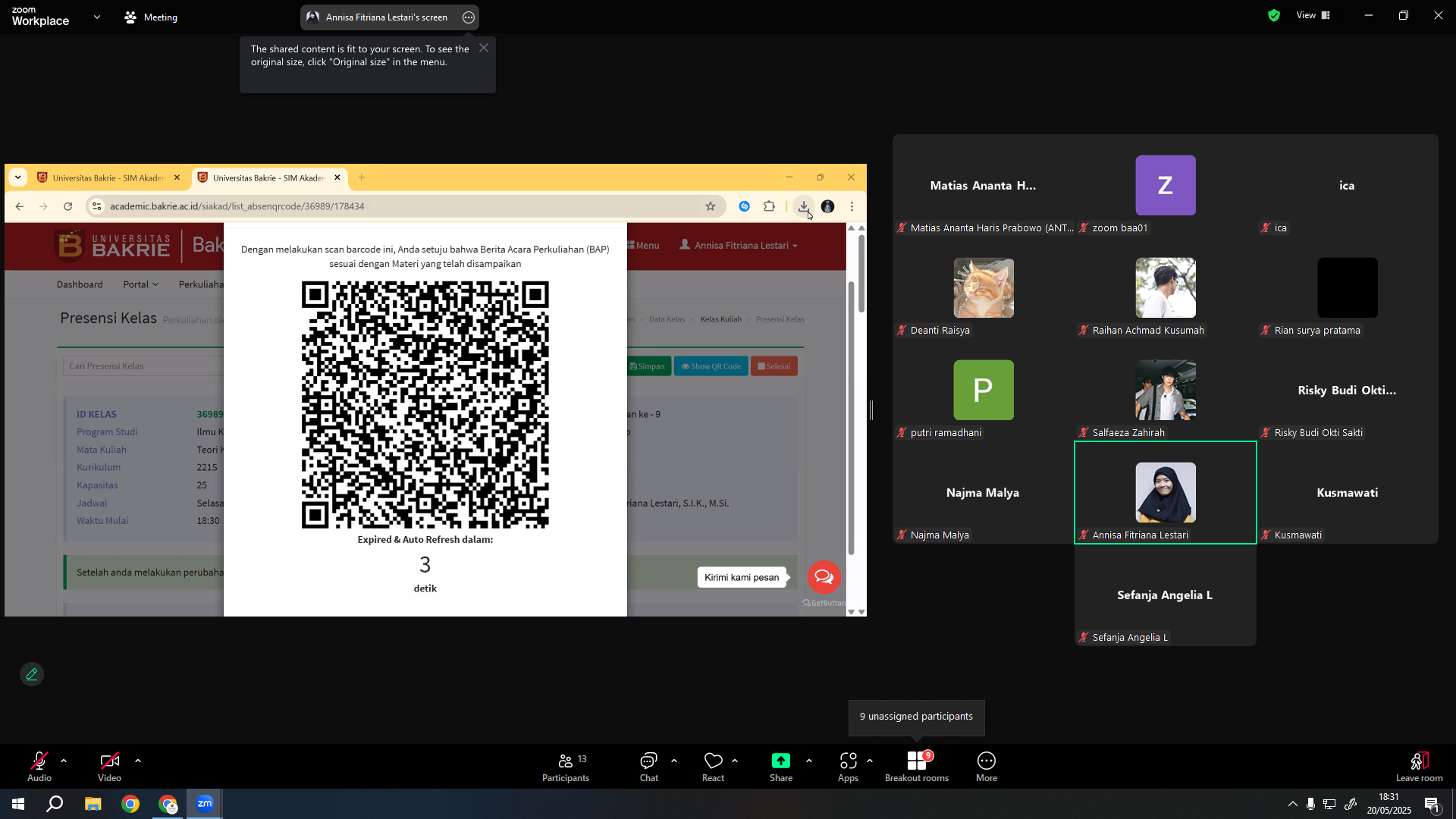Select Annisa Fitriana Lestari's video tile
This screenshot has width=1456, height=819.
[x=1166, y=493]
